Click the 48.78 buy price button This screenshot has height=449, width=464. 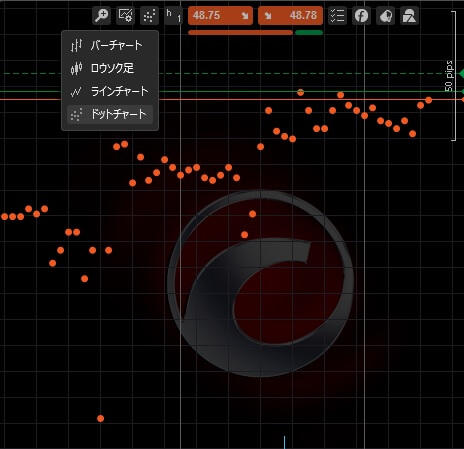pyautogui.click(x=290, y=15)
